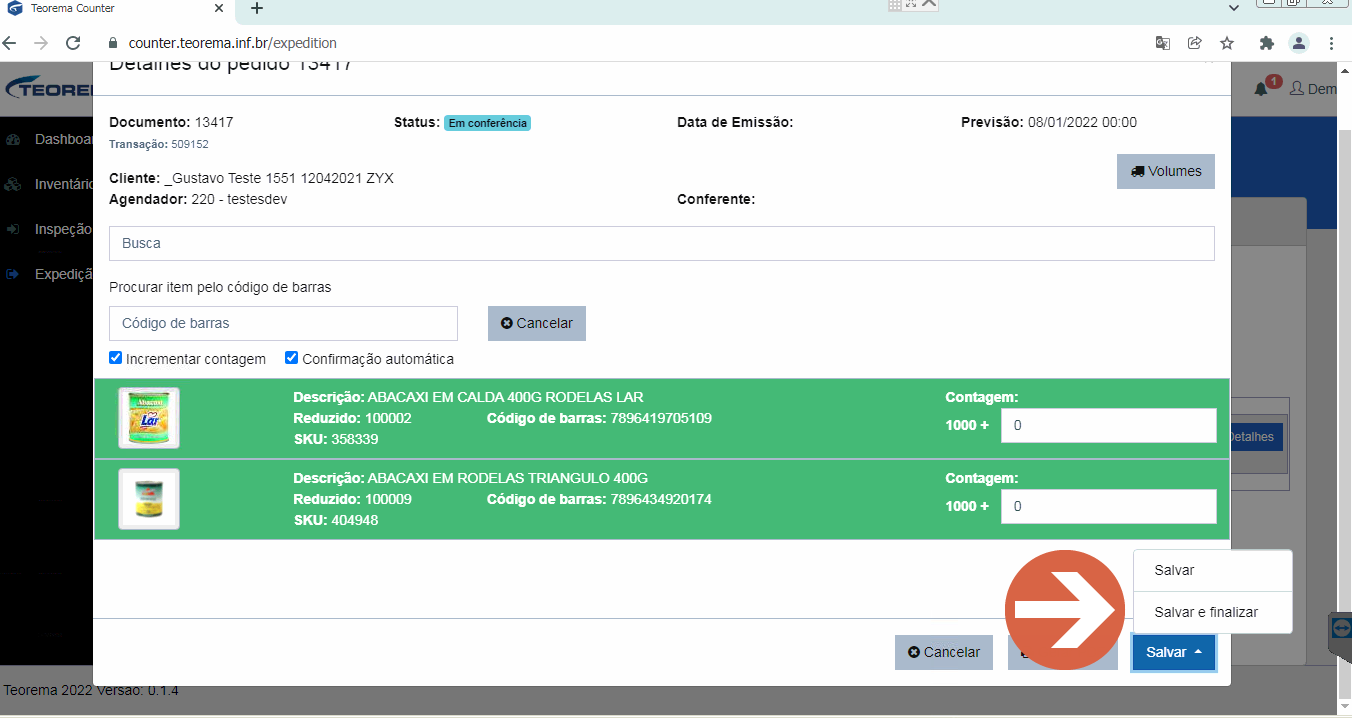Screen dimensions: 1352x718
Task: Close the Teorema Counter tab
Action: tap(218, 8)
